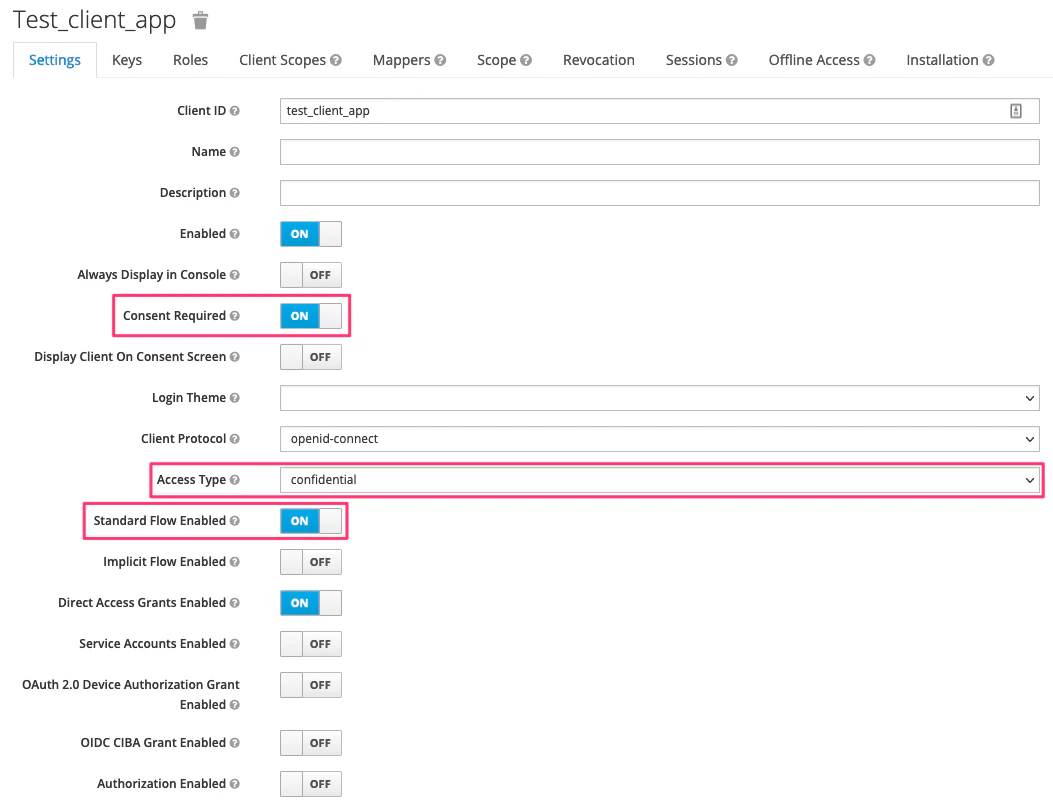This screenshot has height=808, width=1053.
Task: Click the Test_client_app page title
Action: point(94,20)
